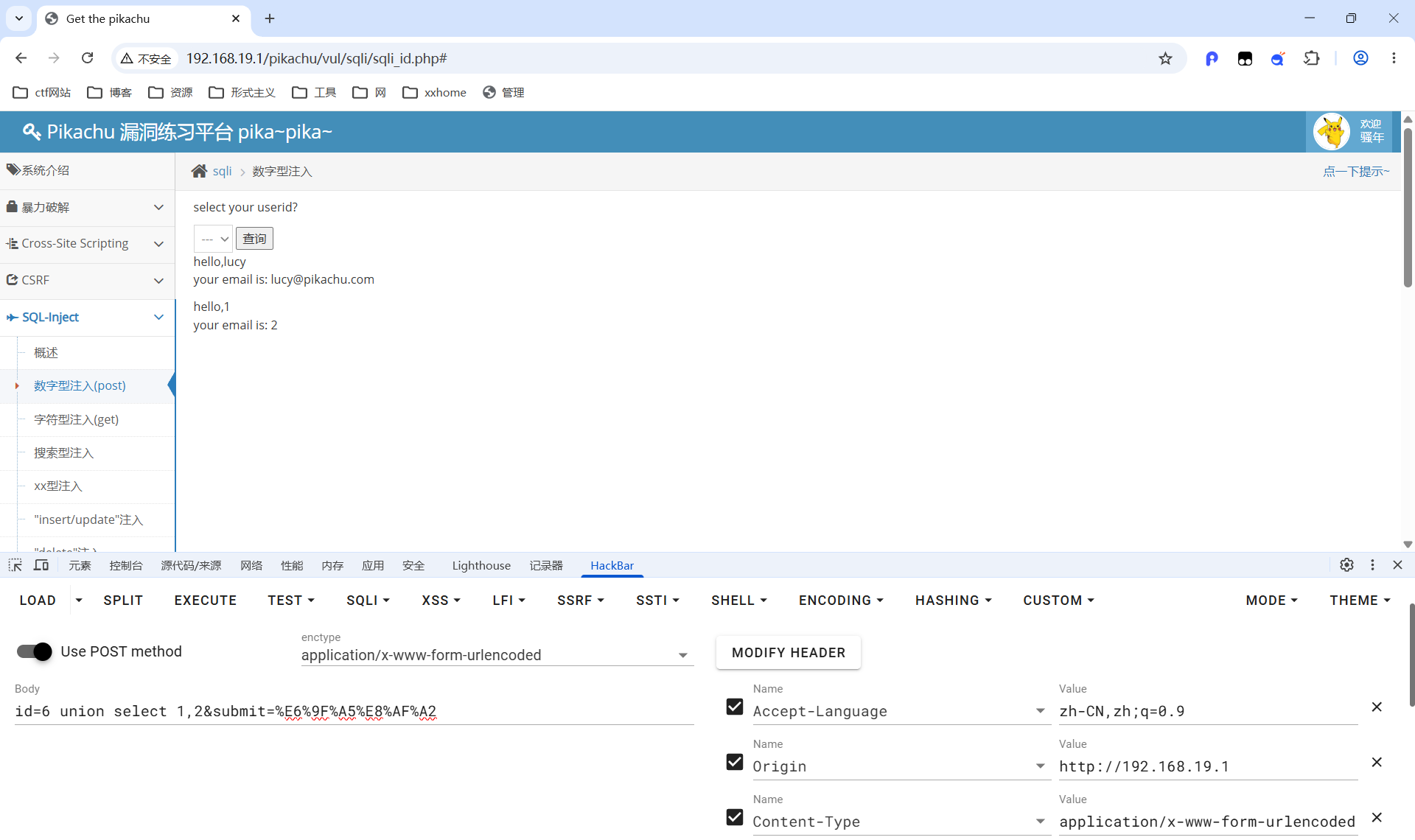Screen dimensions: 1415x840
Task: Open the enctype dropdown
Action: pyautogui.click(x=497, y=655)
